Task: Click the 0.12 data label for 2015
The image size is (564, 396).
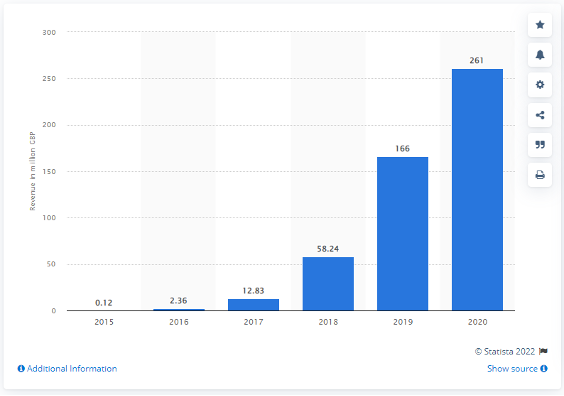Action: 104,303
